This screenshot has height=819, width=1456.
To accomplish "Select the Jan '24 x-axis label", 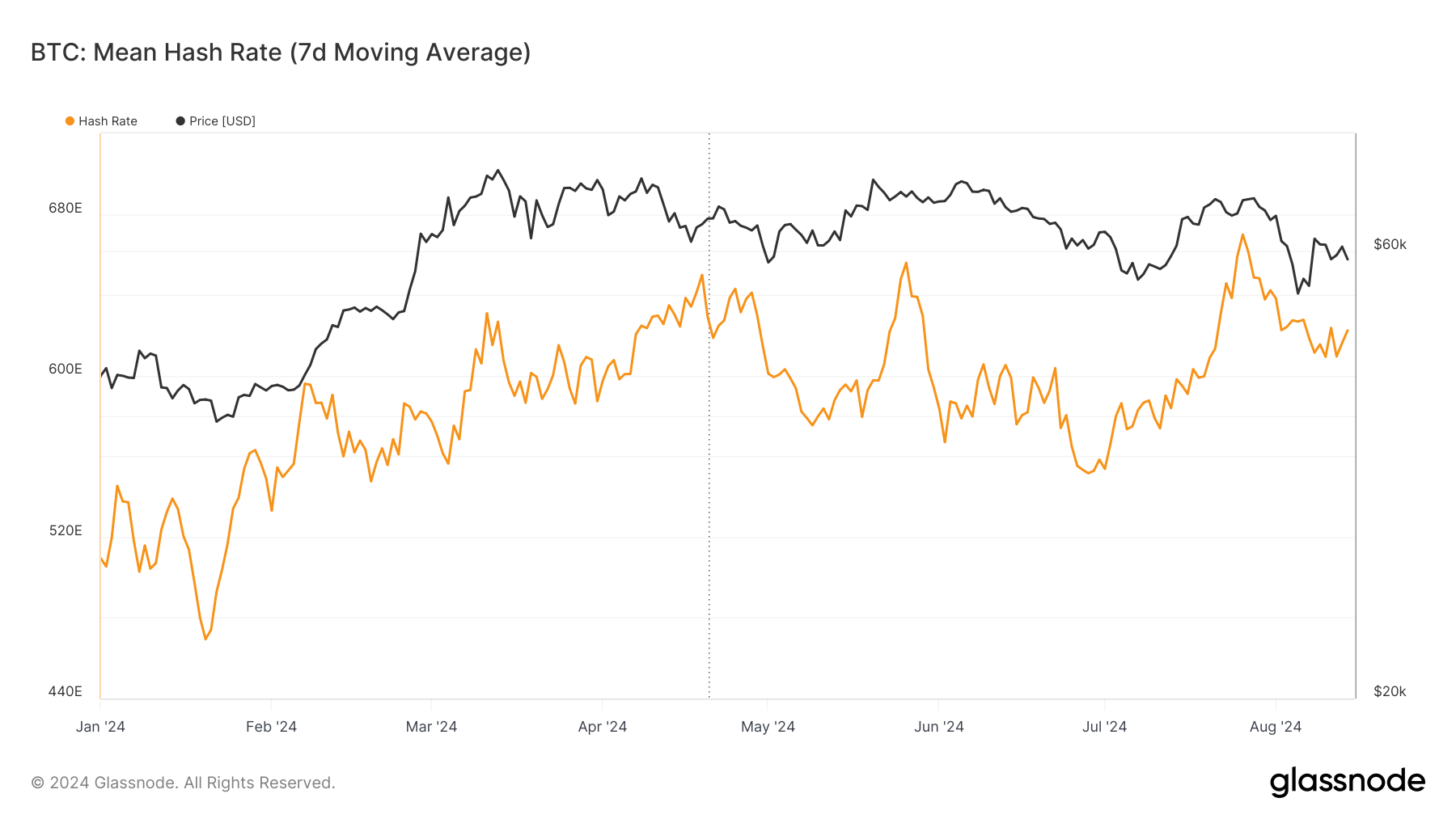I will point(100,727).
